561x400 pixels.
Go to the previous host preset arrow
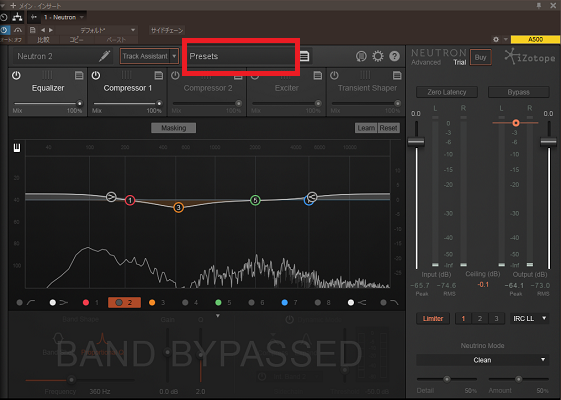pos(43,30)
